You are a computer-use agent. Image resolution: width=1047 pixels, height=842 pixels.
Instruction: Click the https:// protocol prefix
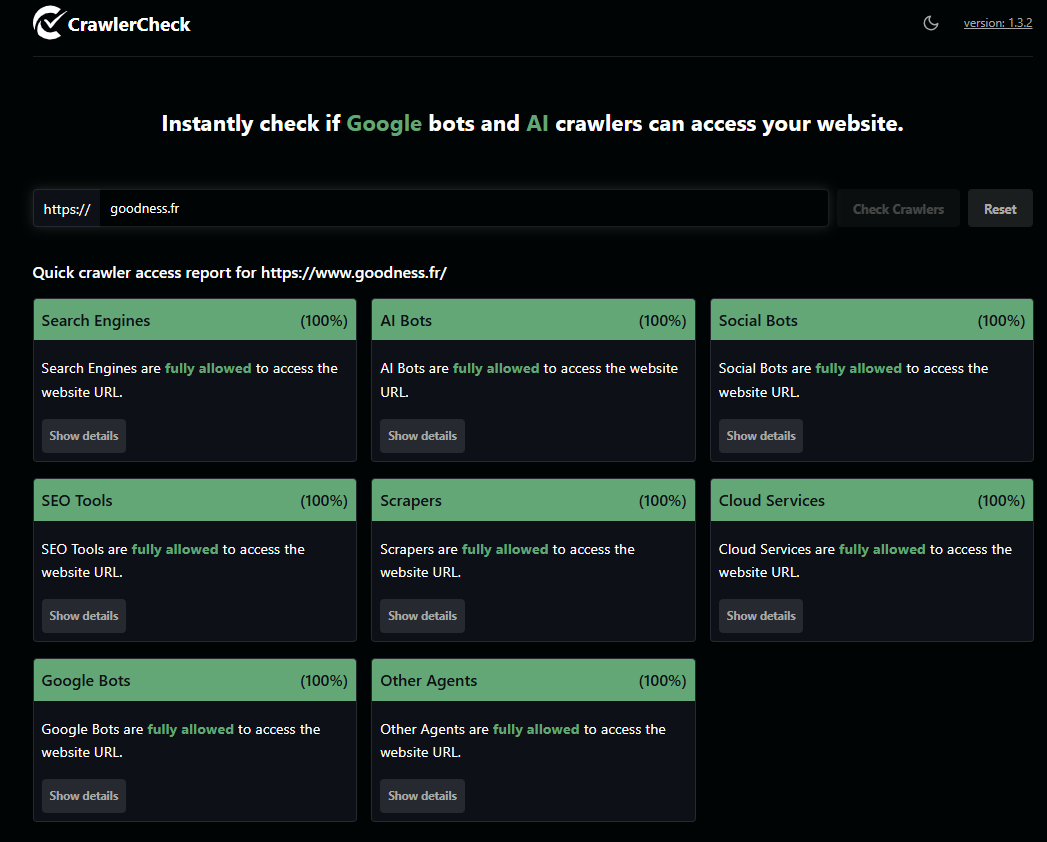coord(66,208)
